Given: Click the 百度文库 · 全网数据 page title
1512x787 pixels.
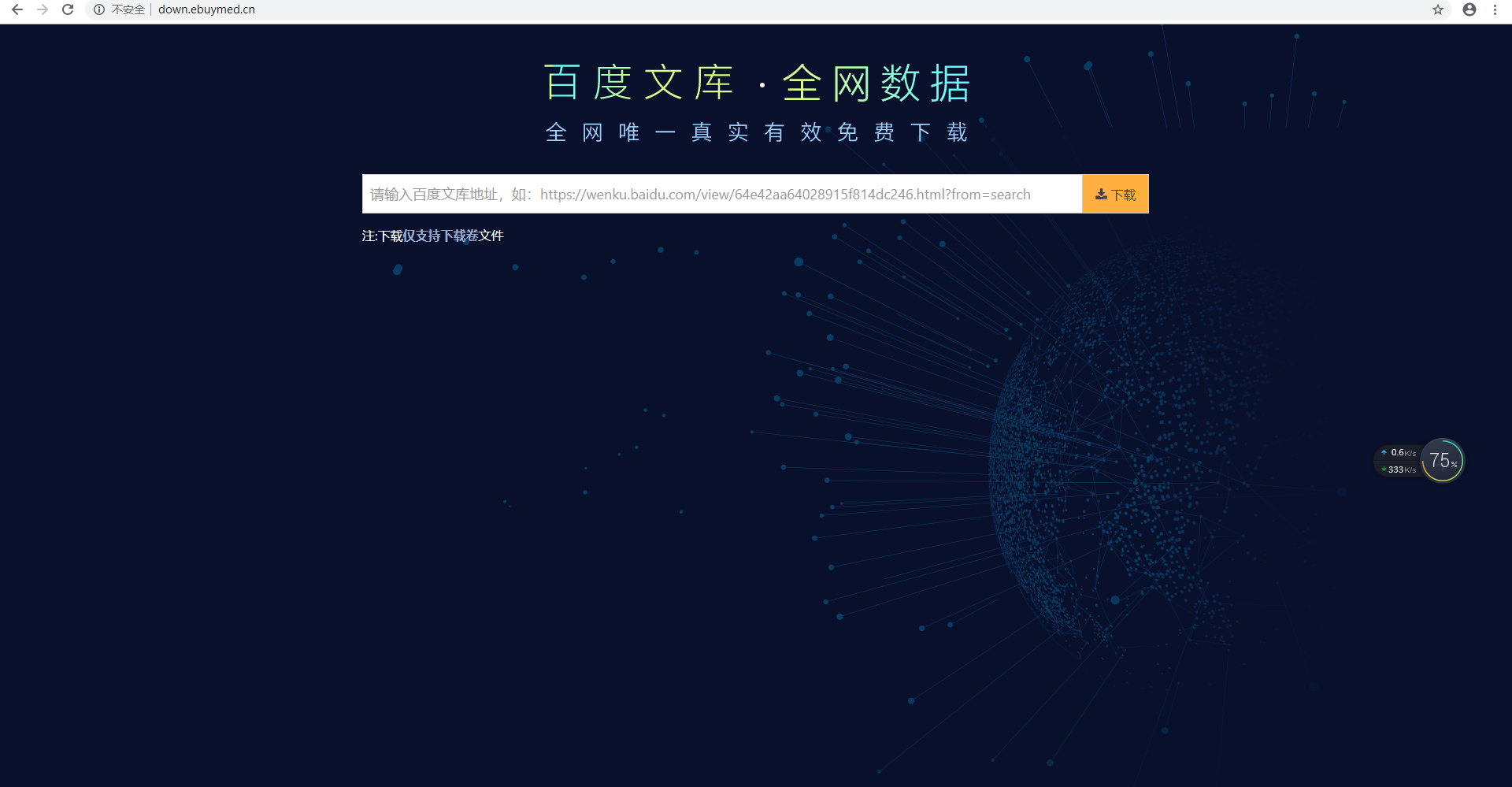Looking at the screenshot, I should click(x=758, y=84).
